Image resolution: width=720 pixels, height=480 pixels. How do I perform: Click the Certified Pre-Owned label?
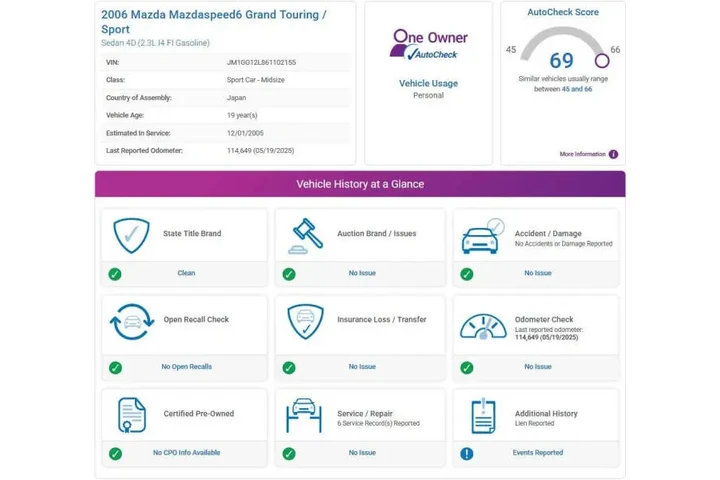[198, 413]
